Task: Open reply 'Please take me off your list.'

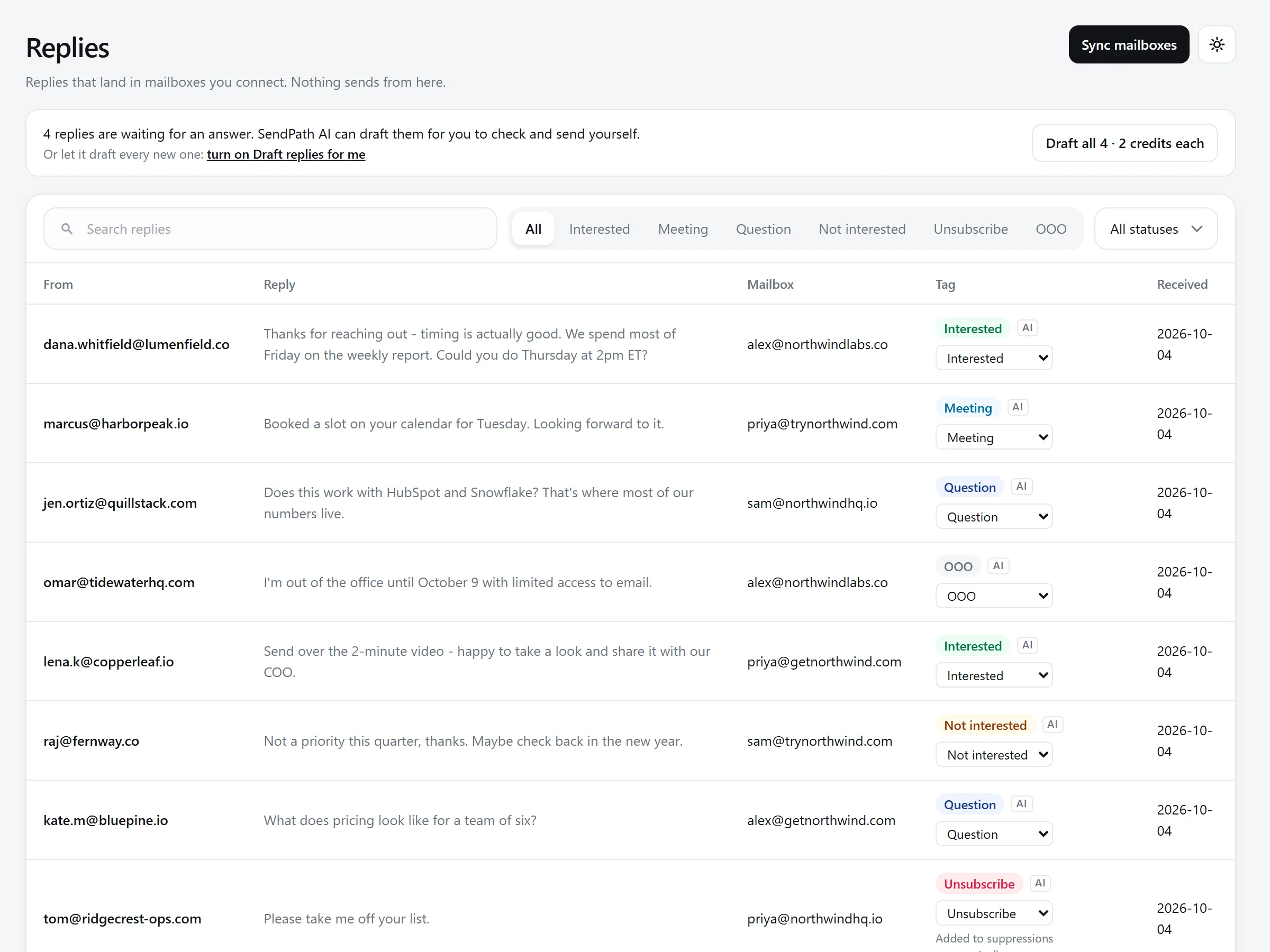Action: [x=346, y=919]
